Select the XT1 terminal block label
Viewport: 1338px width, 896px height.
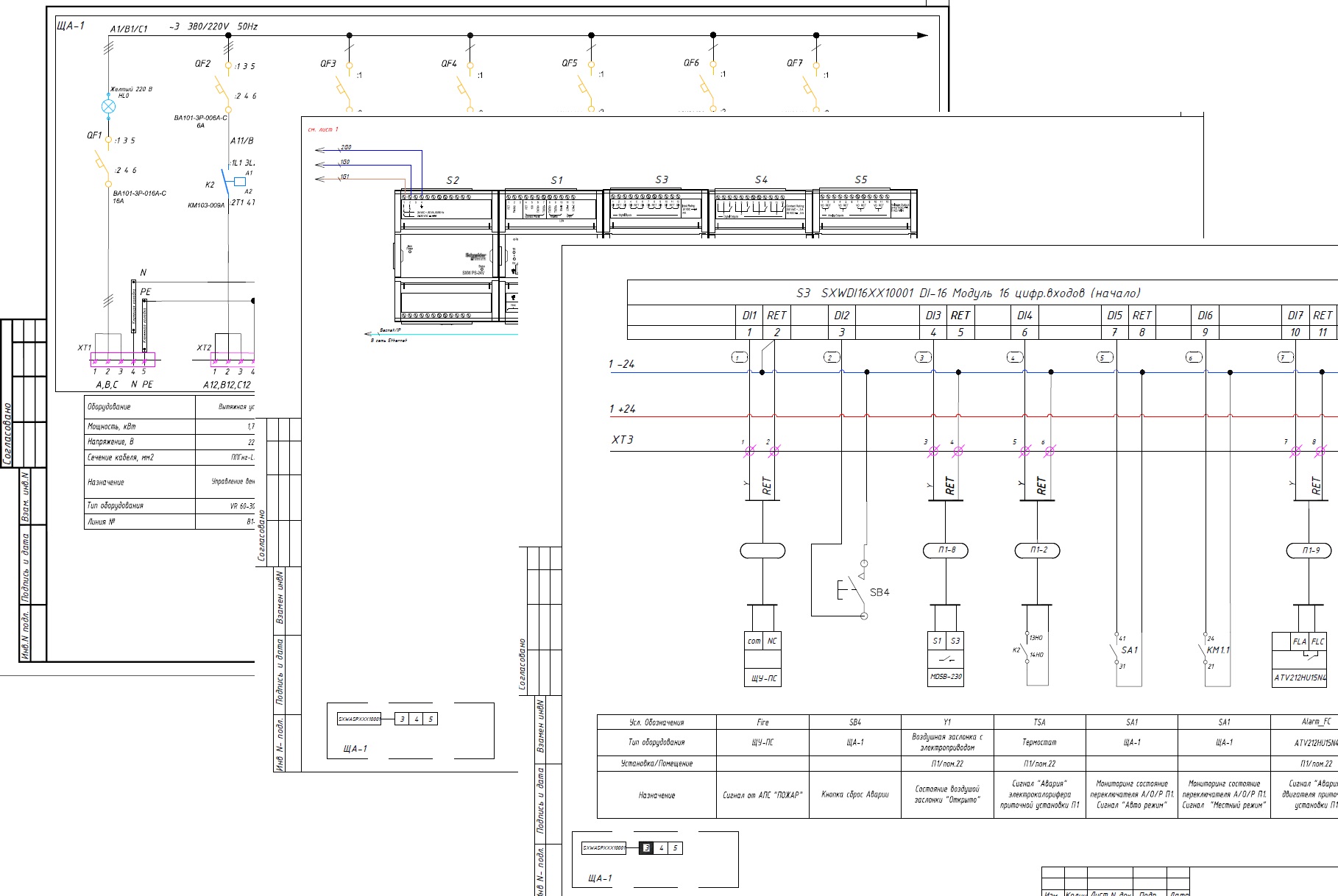[85, 348]
